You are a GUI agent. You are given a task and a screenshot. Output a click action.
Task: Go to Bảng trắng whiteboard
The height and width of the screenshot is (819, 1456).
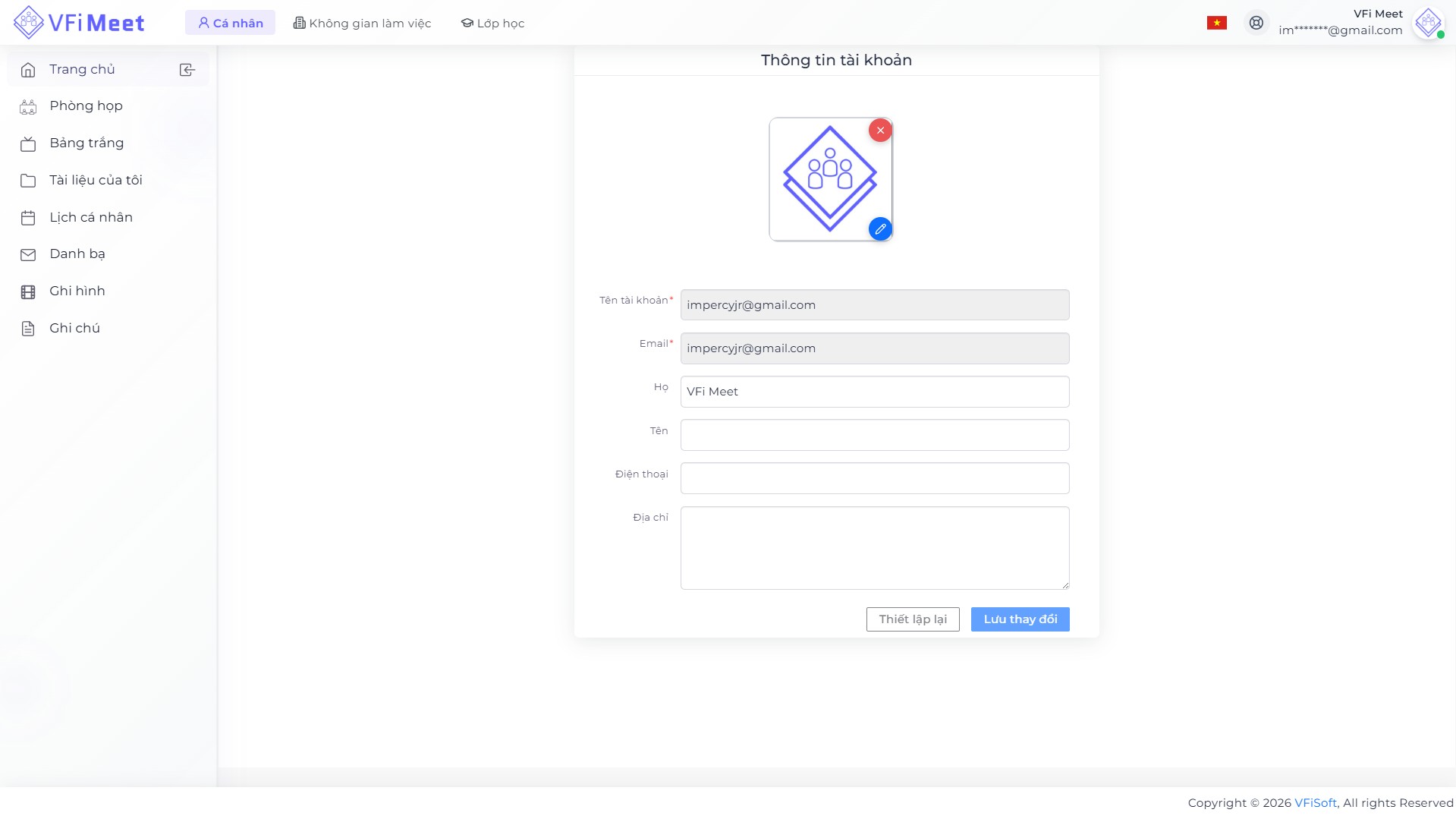[86, 143]
